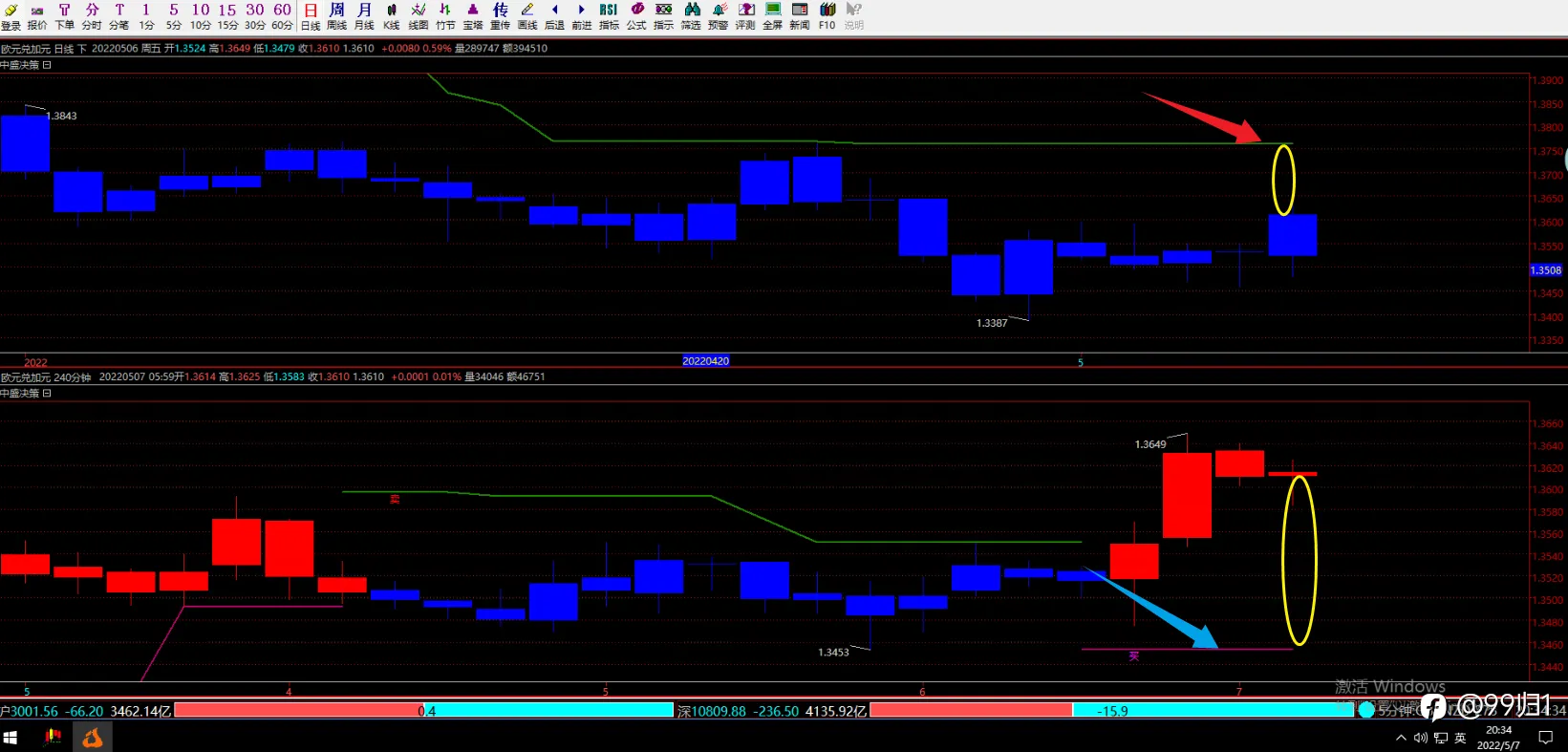Open the 预警 alert settings
This screenshot has height=752, width=1568.
[x=718, y=16]
